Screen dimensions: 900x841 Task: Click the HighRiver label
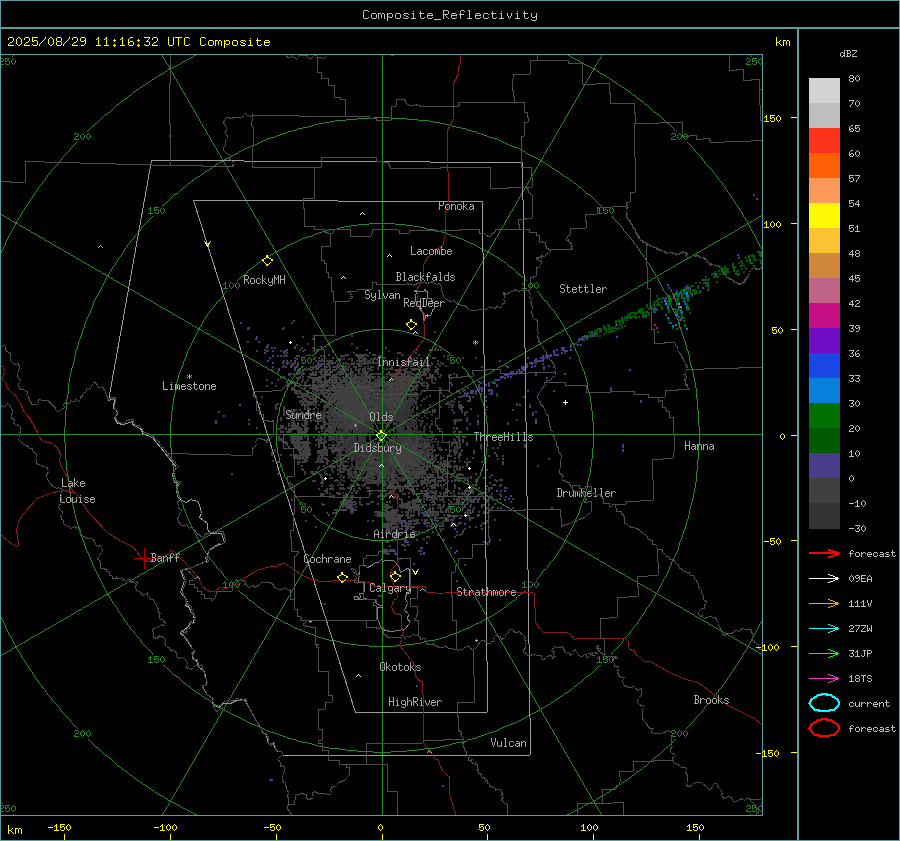(x=415, y=702)
